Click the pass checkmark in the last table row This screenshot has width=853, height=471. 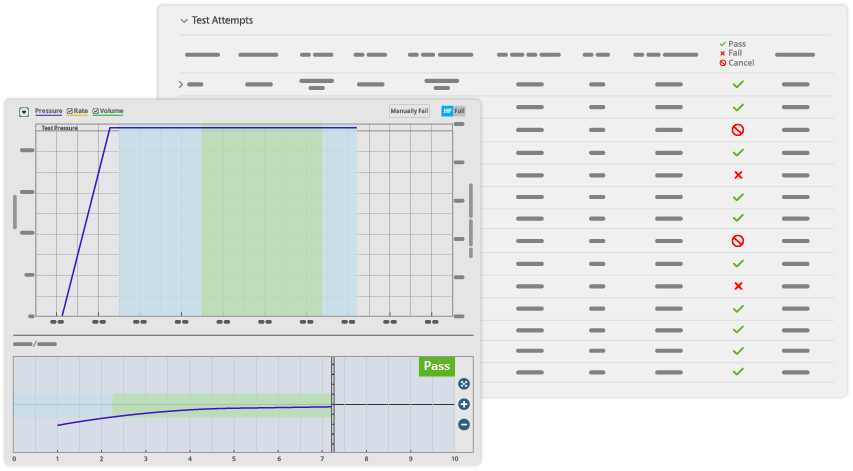[738, 372]
